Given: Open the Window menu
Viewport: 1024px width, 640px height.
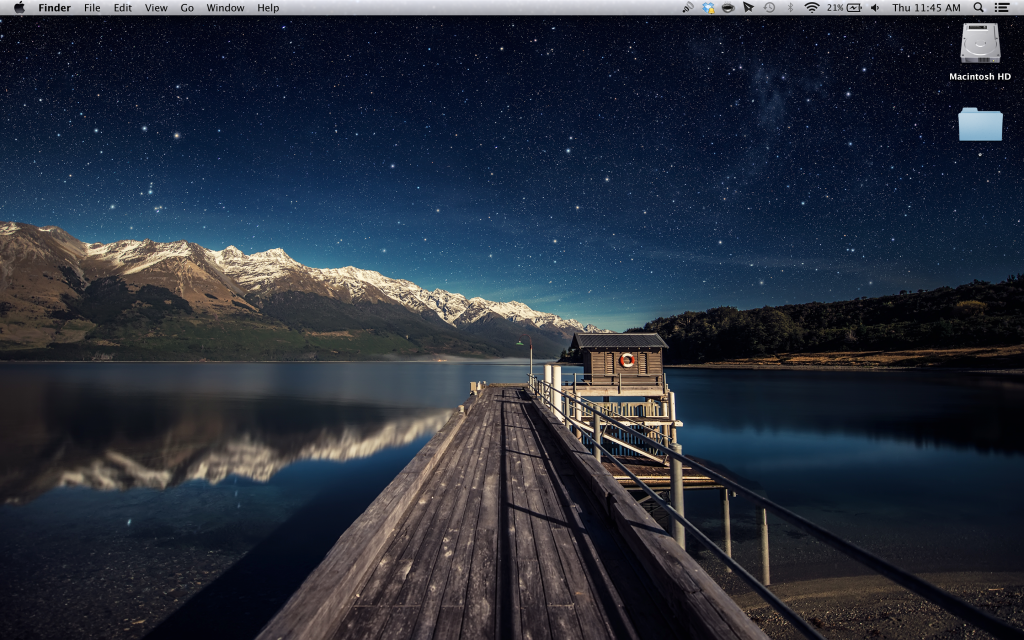Looking at the screenshot, I should [x=225, y=8].
